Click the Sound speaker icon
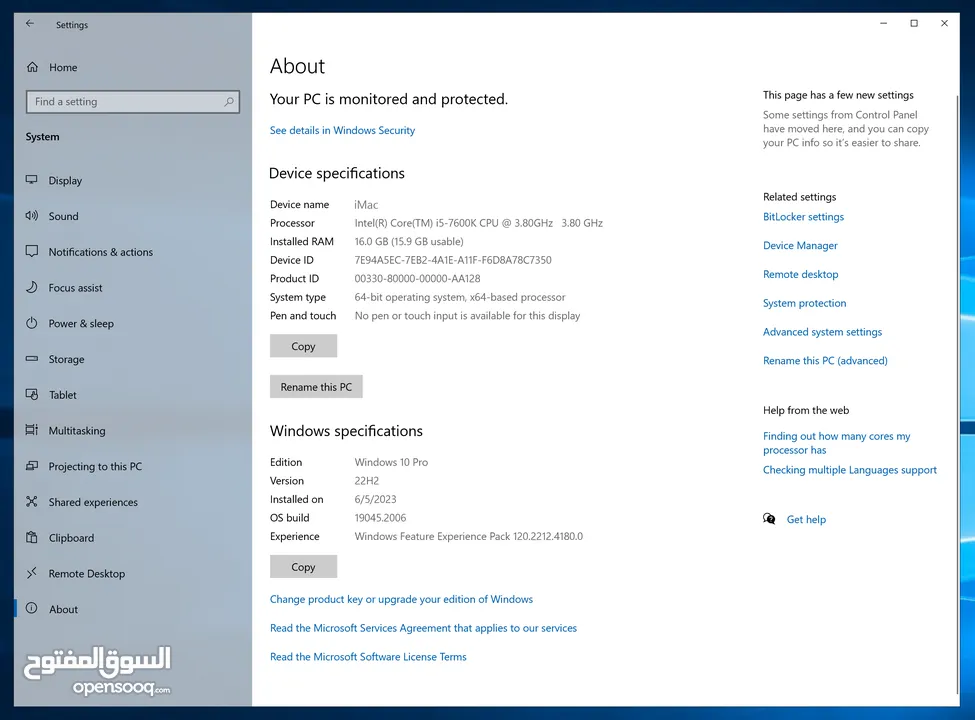Screen dimensions: 975x720 [32, 216]
